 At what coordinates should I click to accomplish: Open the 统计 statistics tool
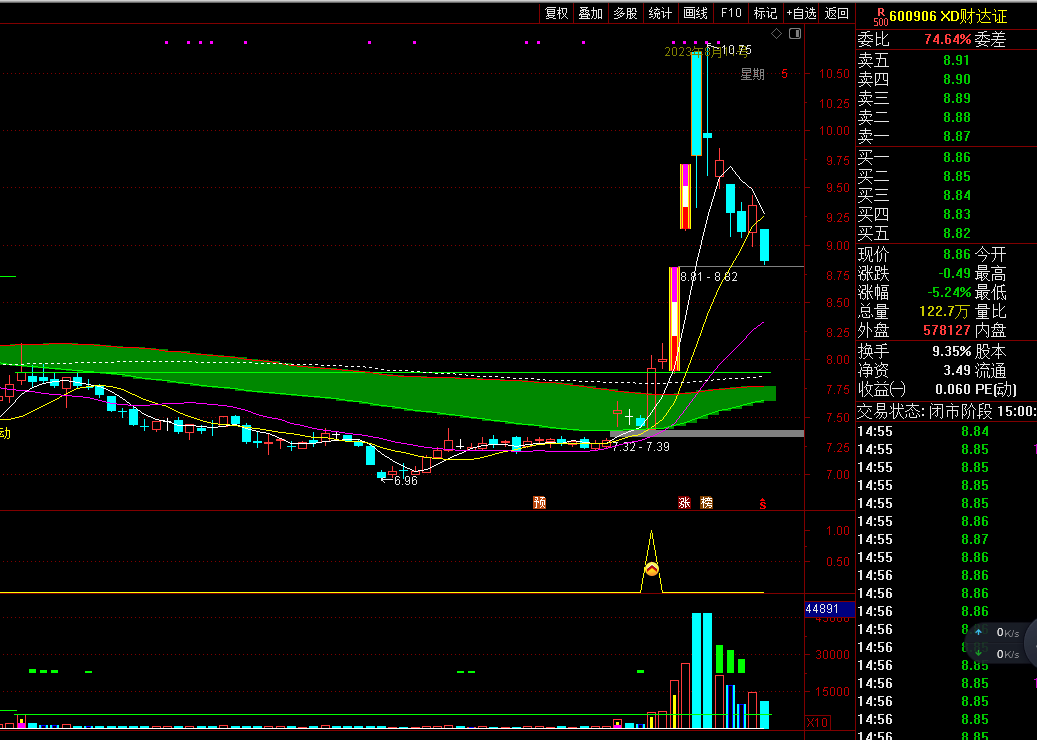[x=660, y=13]
